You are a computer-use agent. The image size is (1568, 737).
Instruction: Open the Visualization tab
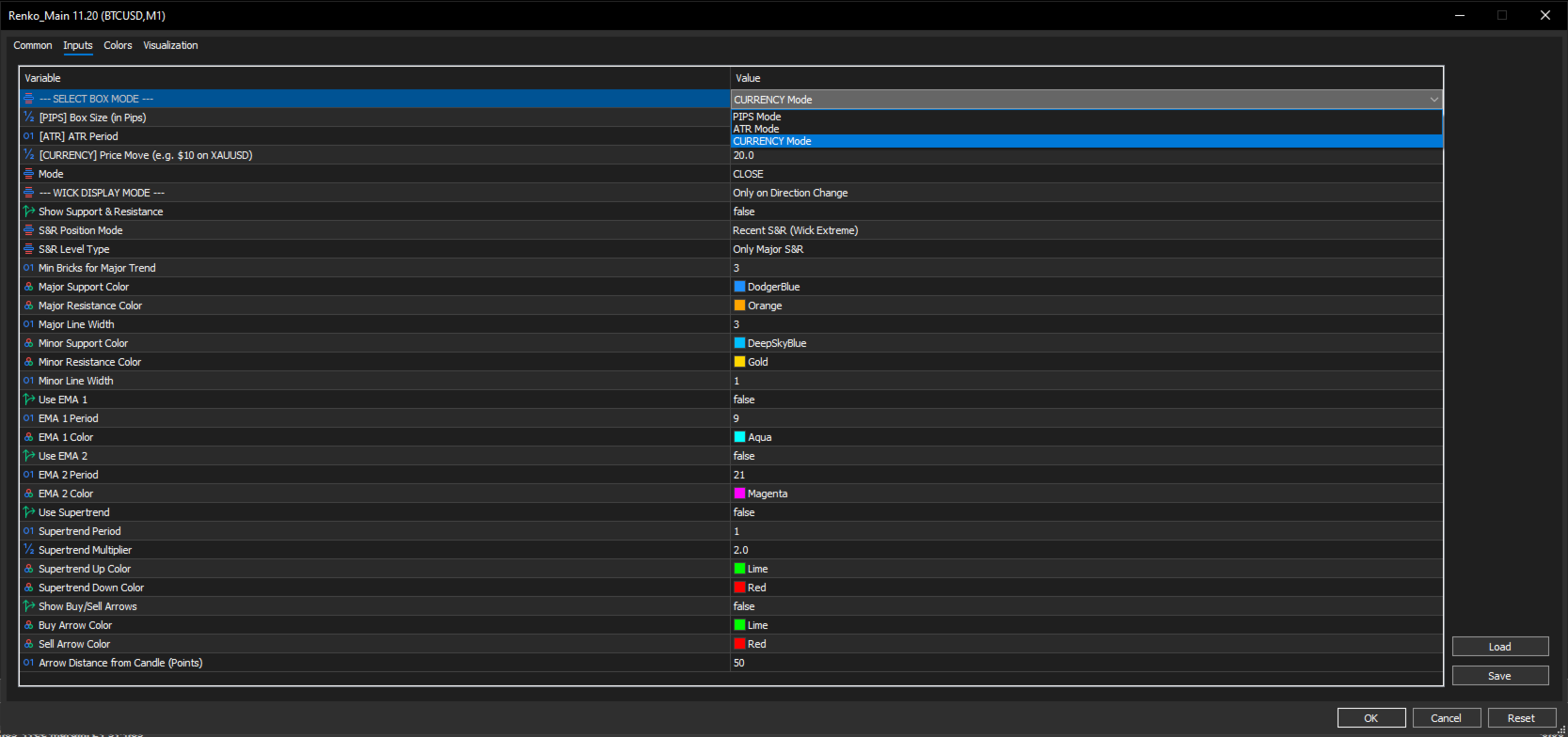(x=170, y=45)
